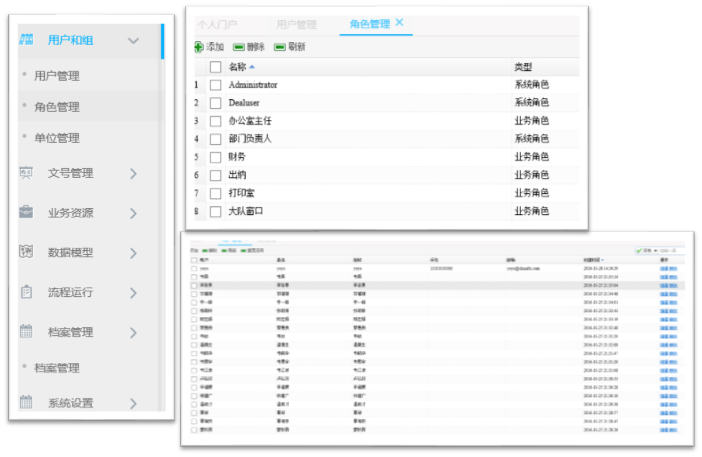This screenshot has height=457, width=702.
Task: Click the green plus 添加 icon
Action: (199, 47)
